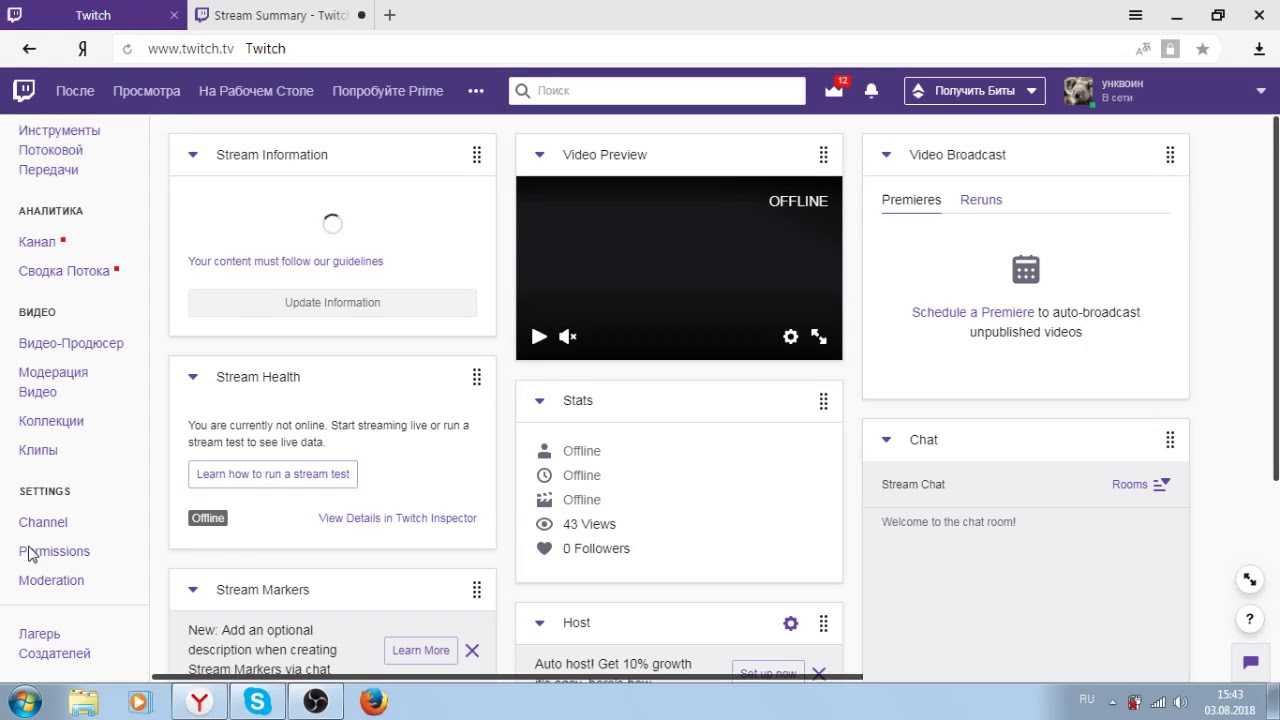Enter fullscreen in video preview

point(819,337)
